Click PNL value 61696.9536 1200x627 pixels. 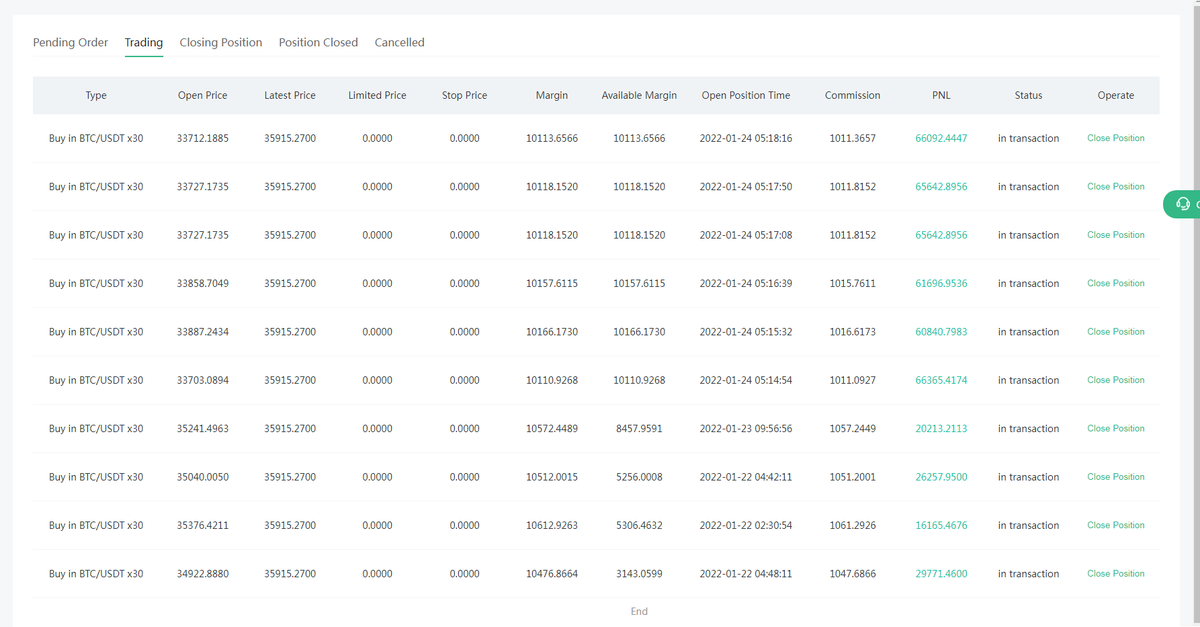tap(941, 283)
